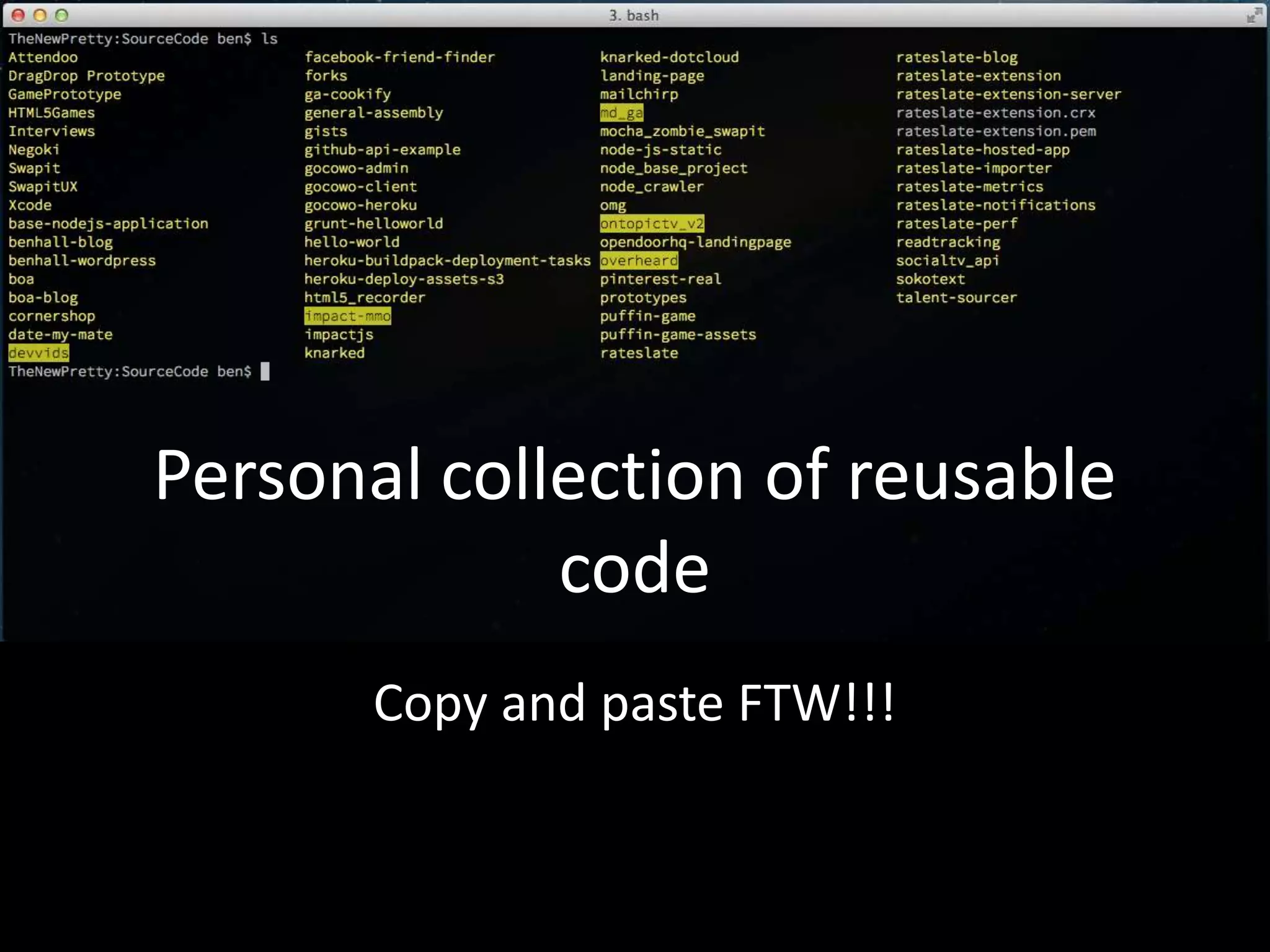This screenshot has width=1270, height=952.
Task: Click the 'omg' entry
Action: [x=613, y=206]
